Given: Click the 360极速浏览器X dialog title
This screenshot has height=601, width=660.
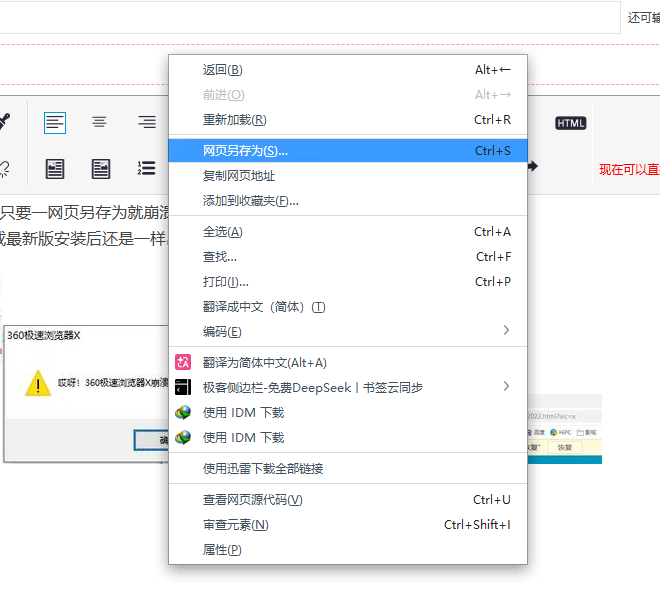Looking at the screenshot, I should (x=44, y=335).
